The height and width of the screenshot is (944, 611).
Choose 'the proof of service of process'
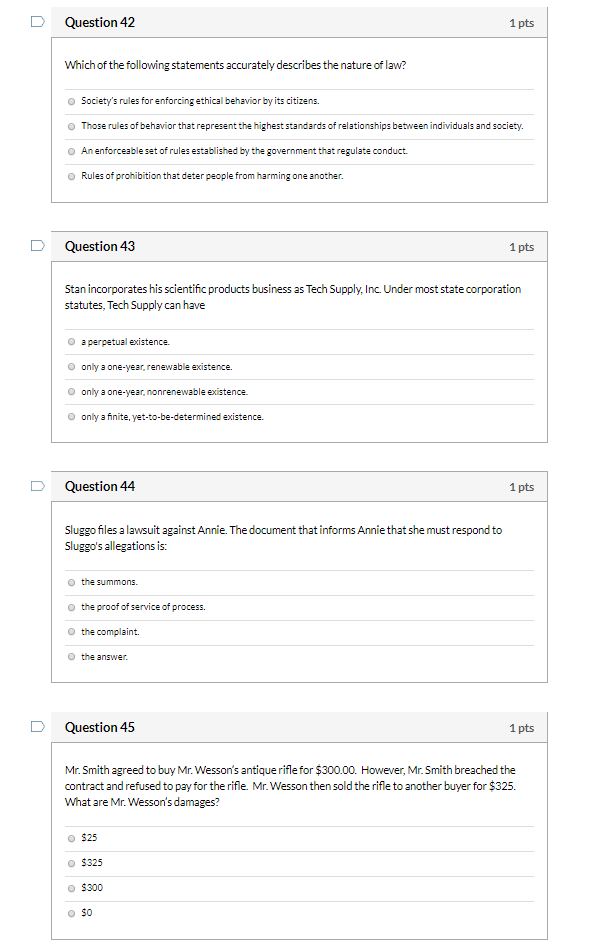click(x=71, y=606)
